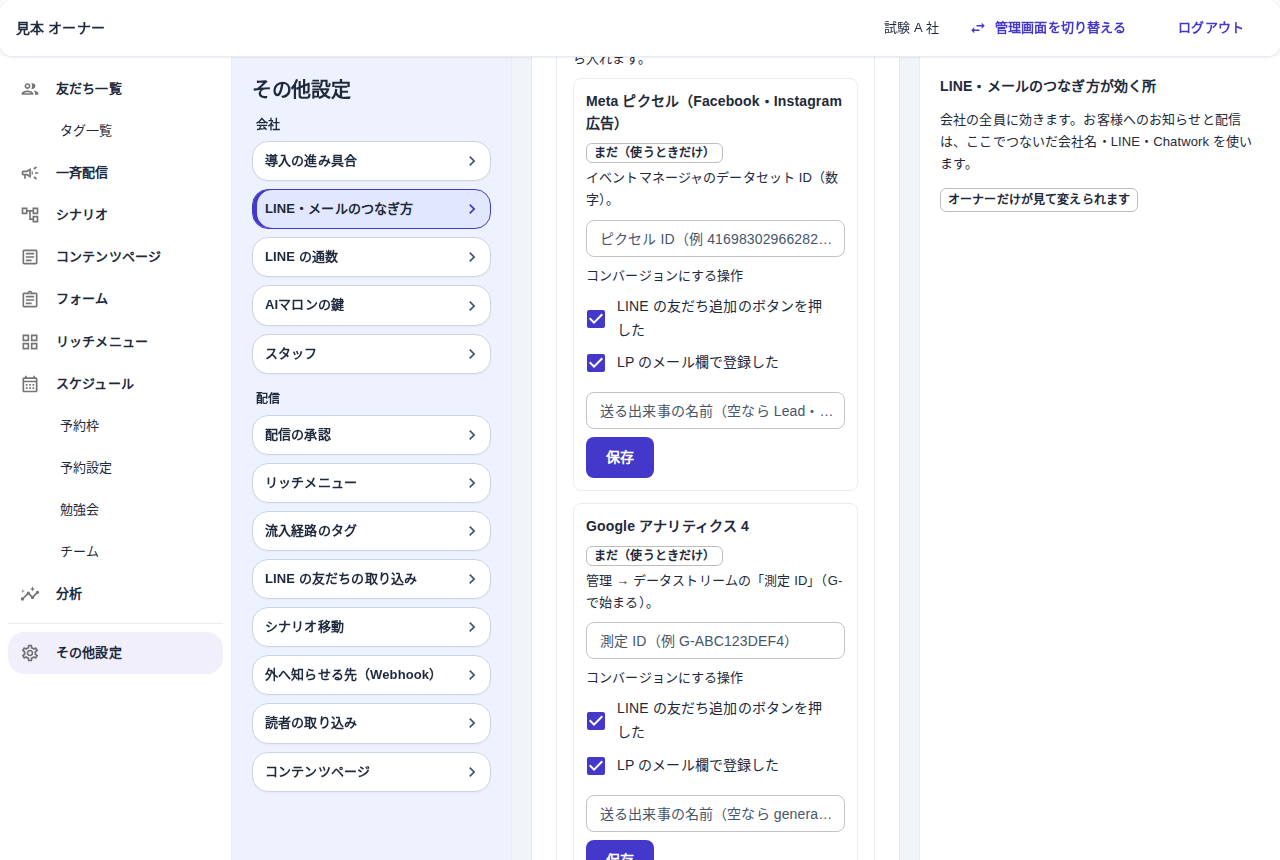Uncheck Google Analytics LINE friend-add checkbox
1280x860 pixels.
click(x=596, y=721)
